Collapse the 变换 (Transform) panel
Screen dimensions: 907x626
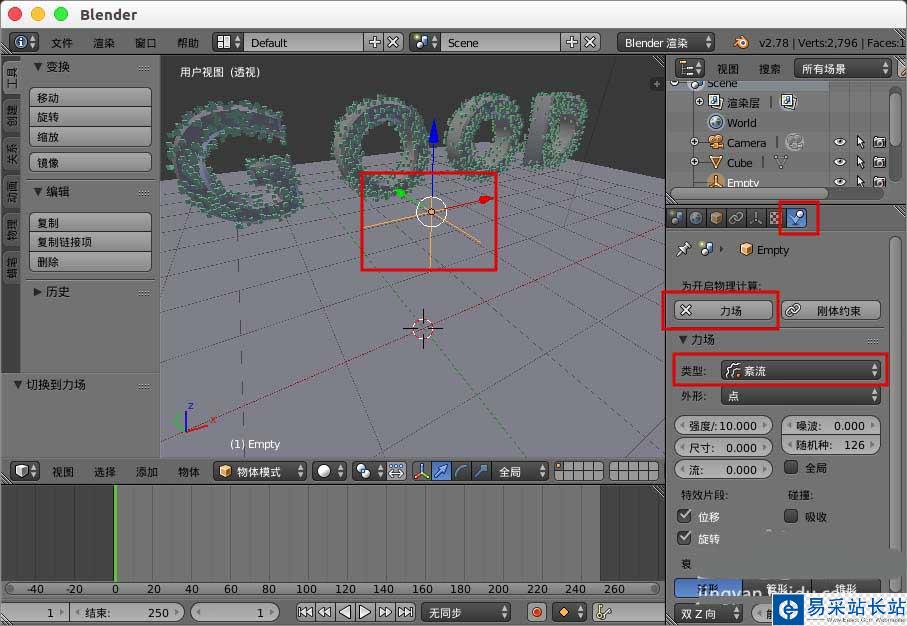click(38, 67)
